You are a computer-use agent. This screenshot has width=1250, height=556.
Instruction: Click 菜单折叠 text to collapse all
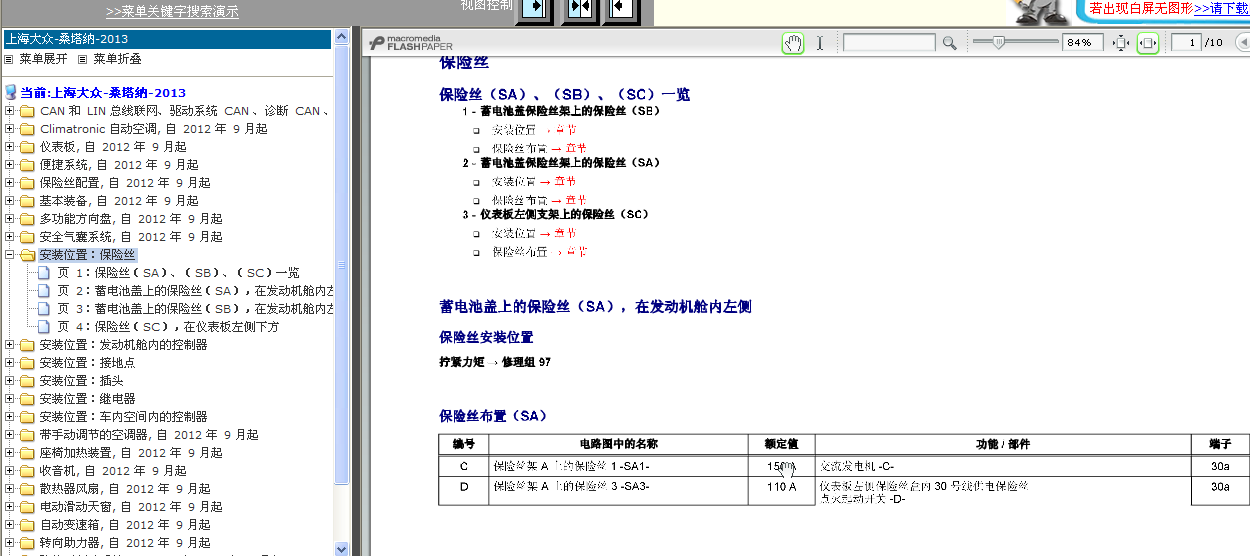117,59
